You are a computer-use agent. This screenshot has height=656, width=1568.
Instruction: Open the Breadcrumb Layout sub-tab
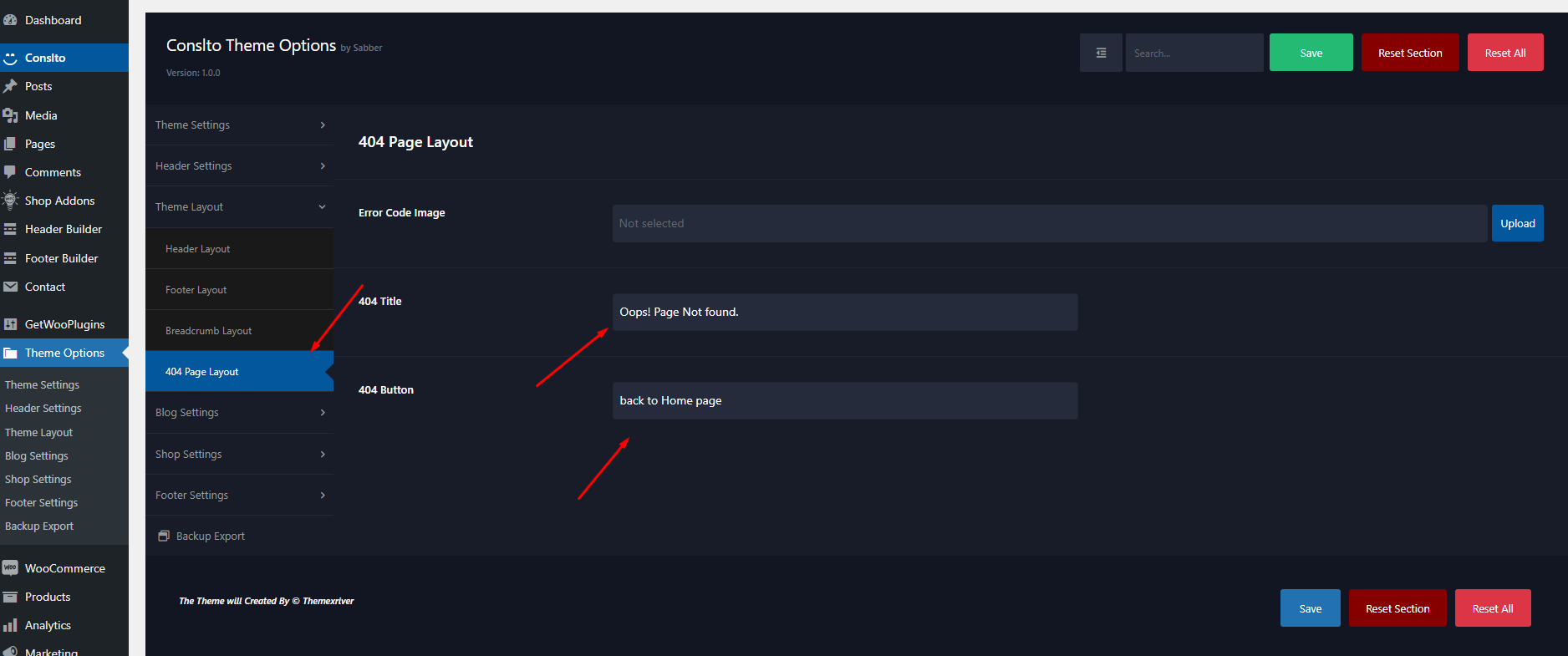[208, 331]
